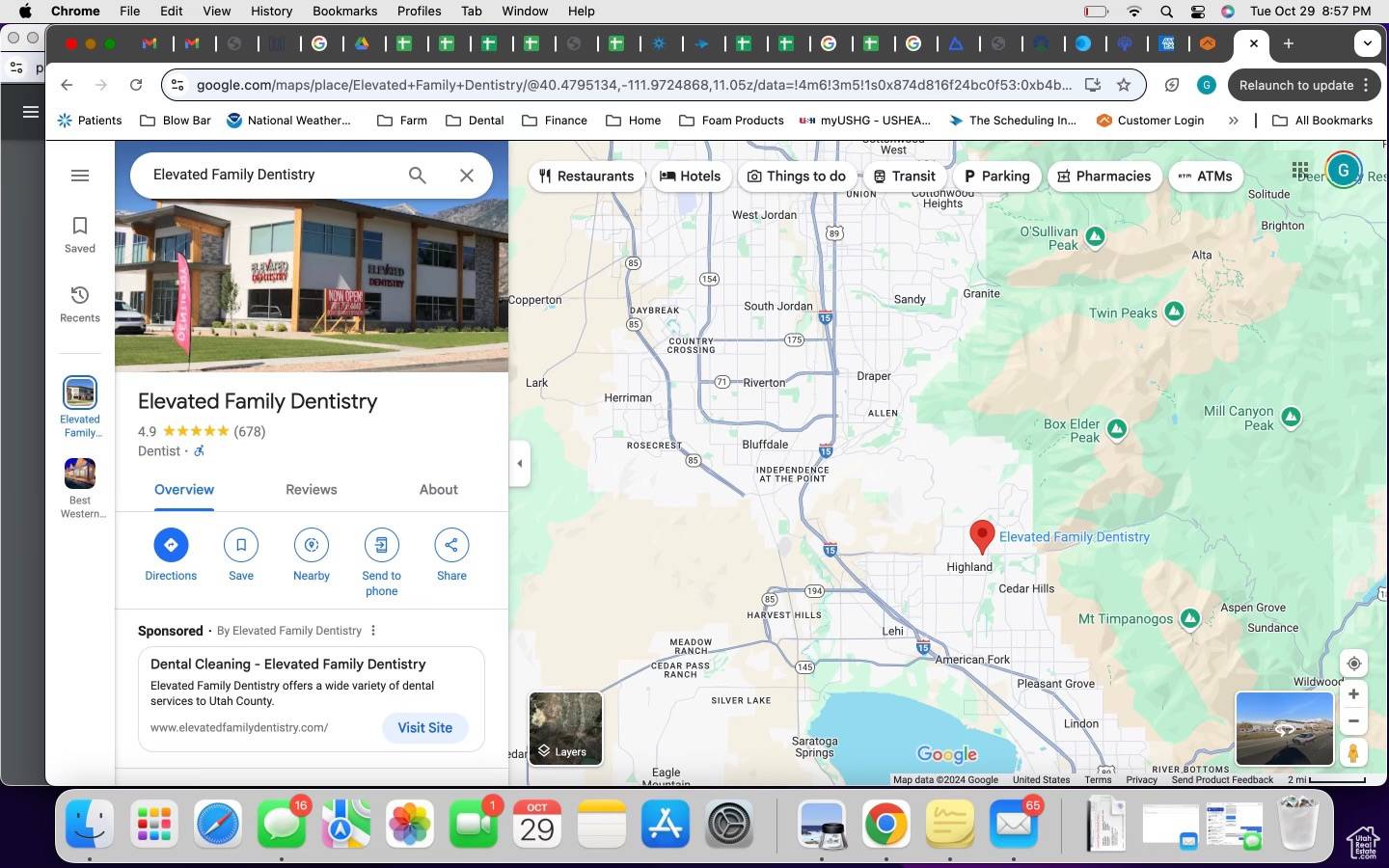Click the Visit Site button
Viewport: 1389px width, 868px height.
click(425, 728)
